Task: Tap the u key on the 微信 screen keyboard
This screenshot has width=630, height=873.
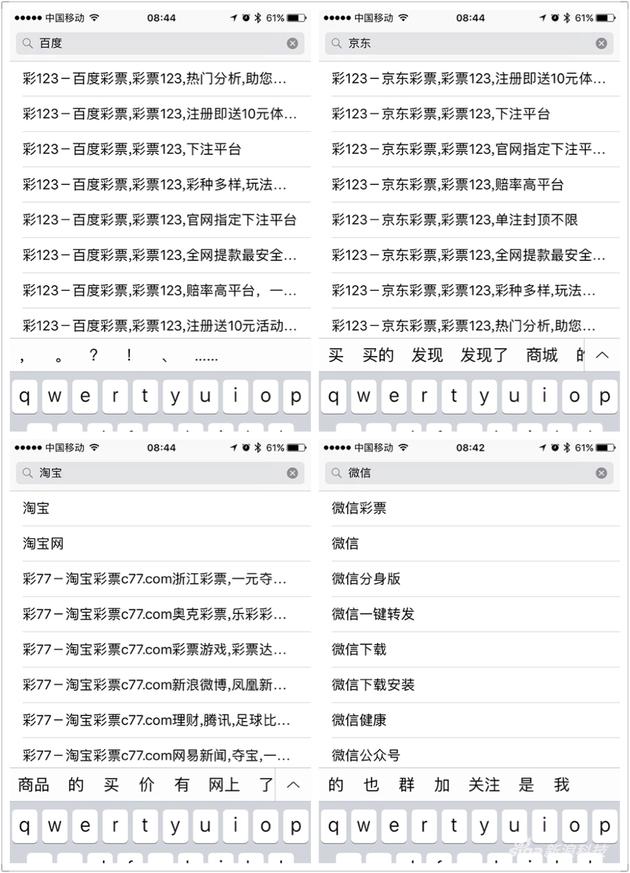Action: 514,826
